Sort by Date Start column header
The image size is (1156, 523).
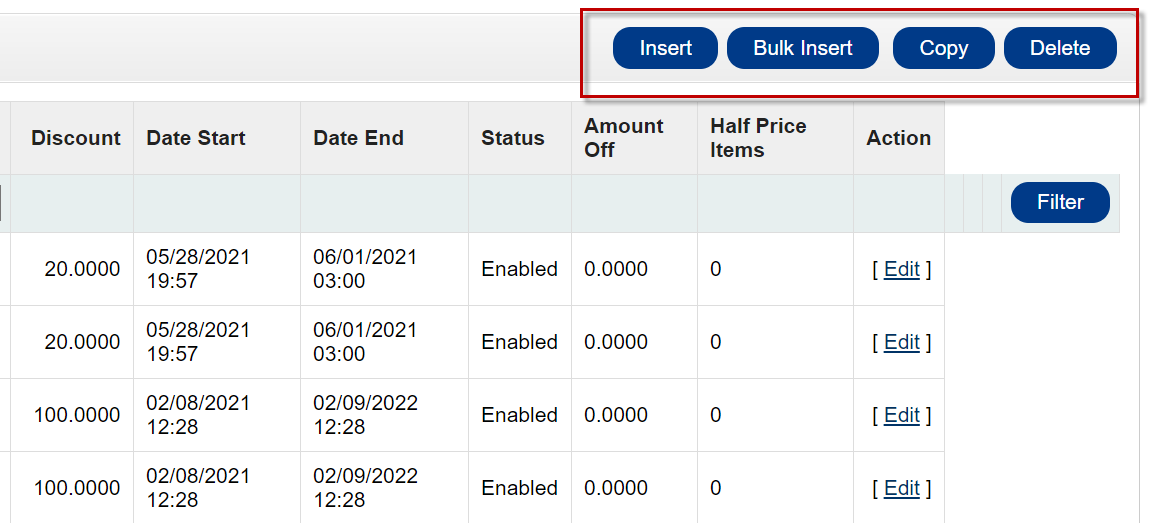(196, 138)
